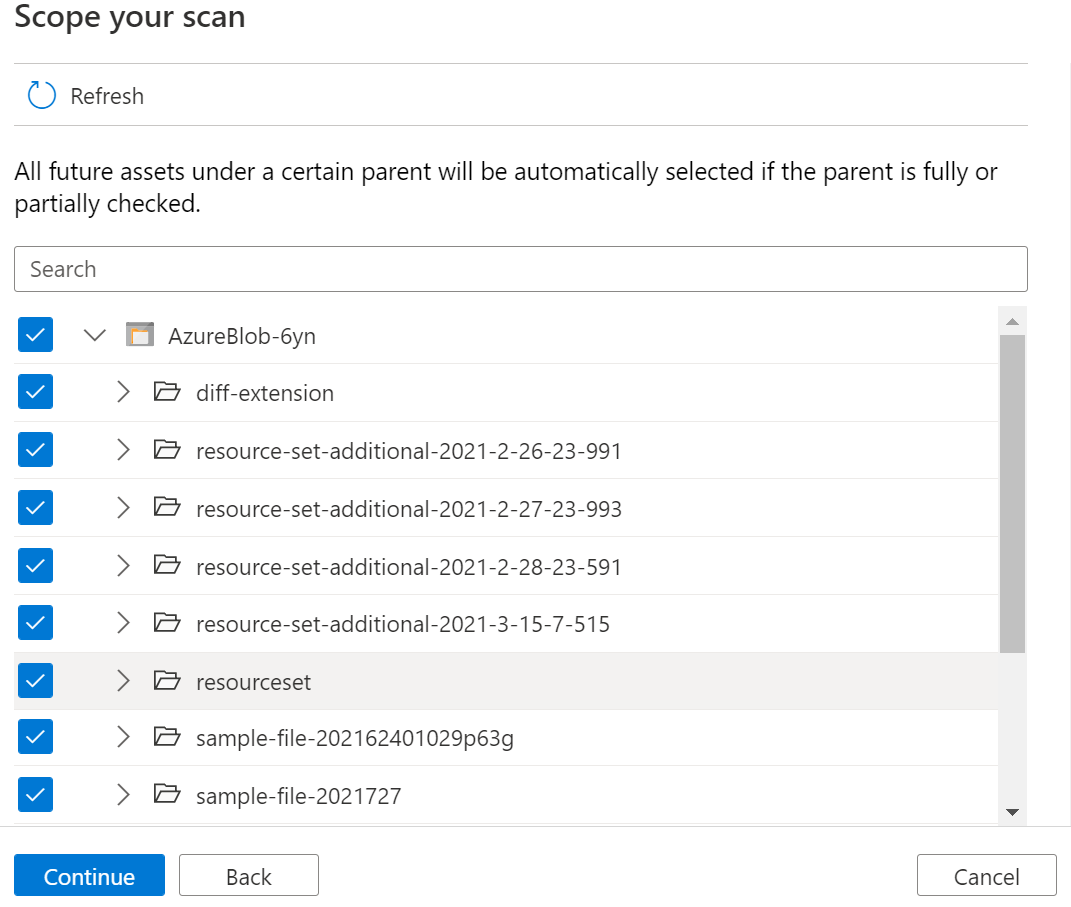The width and height of the screenshot is (1071, 907).
Task: Click folder icon for resource-set-additional-2021-3-15-7-515
Action: [x=167, y=623]
